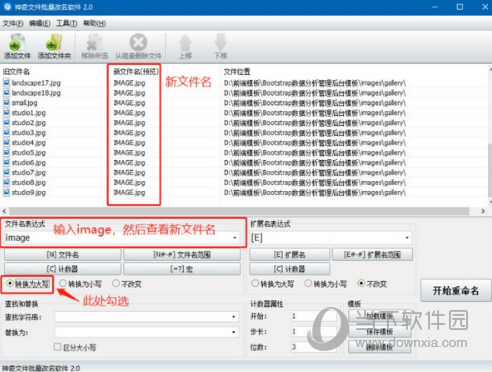Click the [E#-#] 扩展名范围 button
This screenshot has width=492, height=372.
(372, 255)
